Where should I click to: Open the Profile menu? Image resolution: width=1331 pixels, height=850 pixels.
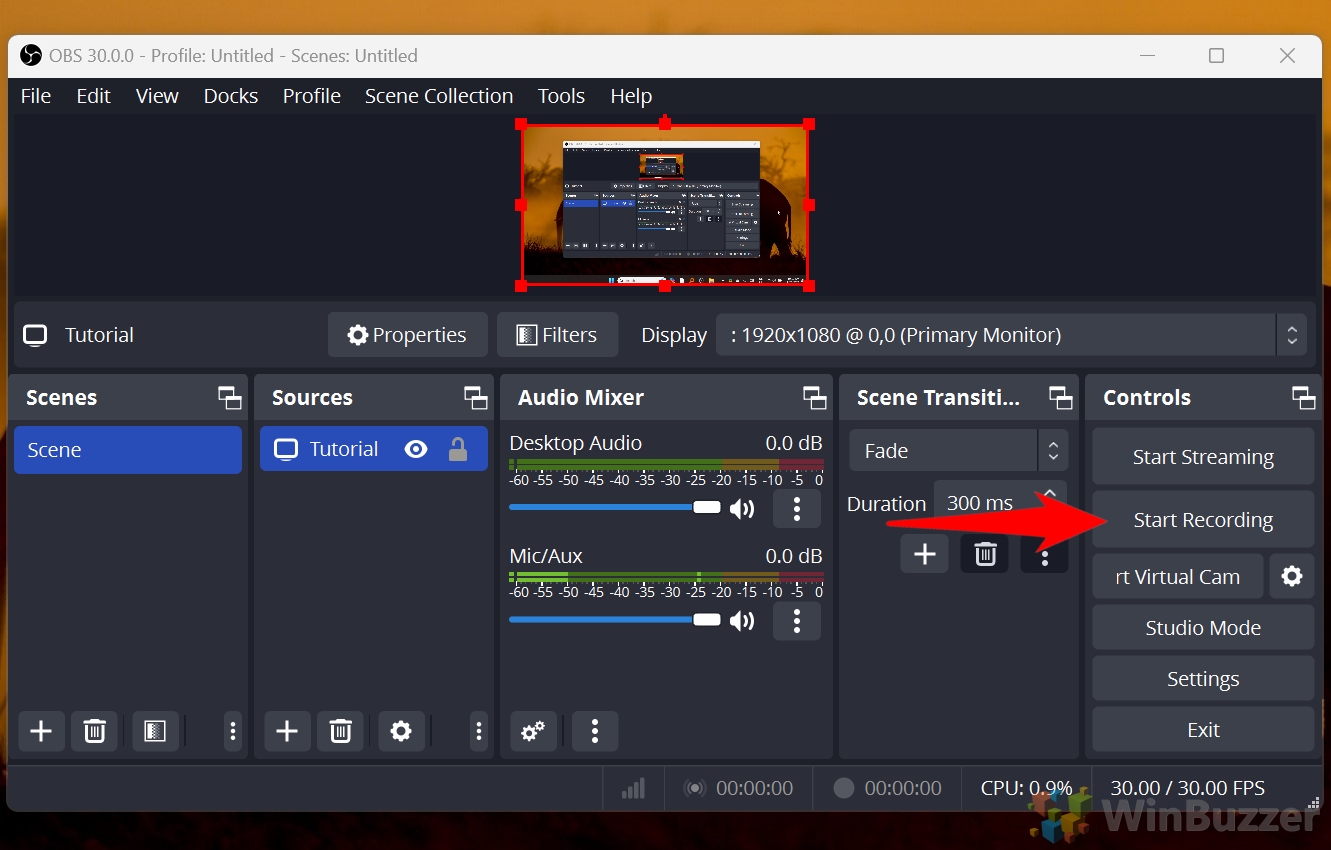tap(312, 96)
